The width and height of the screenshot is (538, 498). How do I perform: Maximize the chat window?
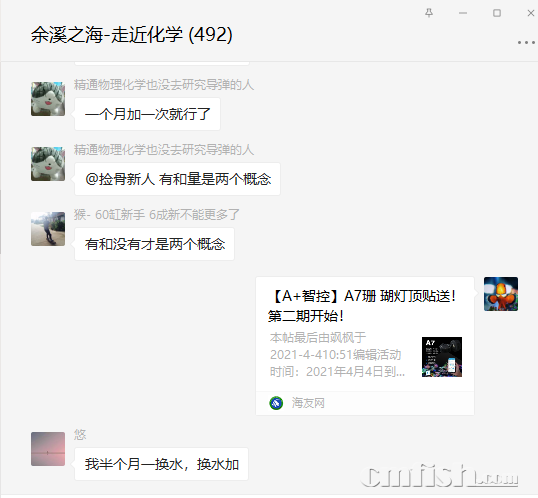pyautogui.click(x=497, y=13)
